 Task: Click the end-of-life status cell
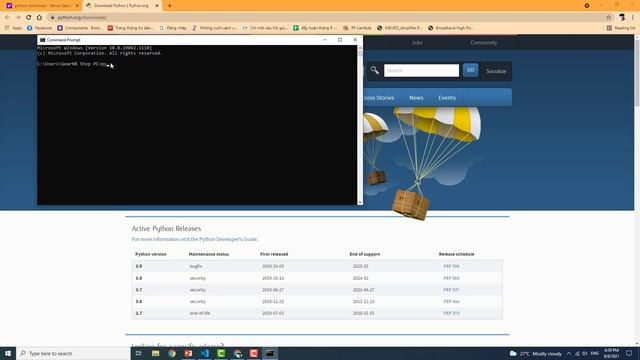coord(200,313)
